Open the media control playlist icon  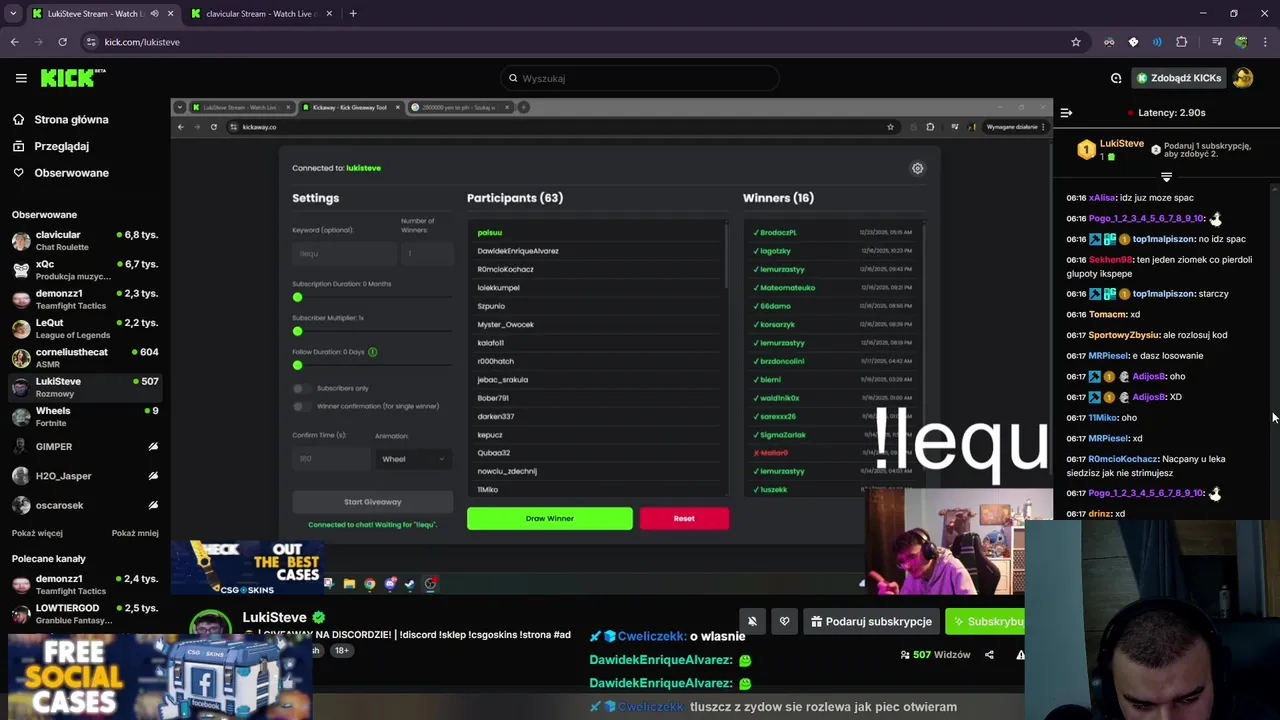click(1216, 42)
